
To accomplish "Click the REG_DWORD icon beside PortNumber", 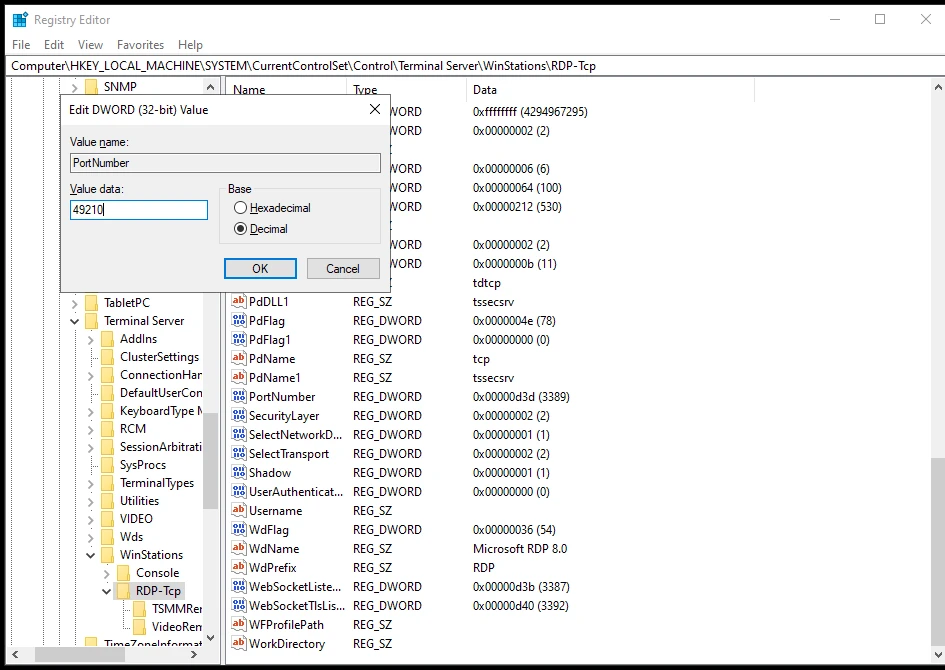I will 237,396.
